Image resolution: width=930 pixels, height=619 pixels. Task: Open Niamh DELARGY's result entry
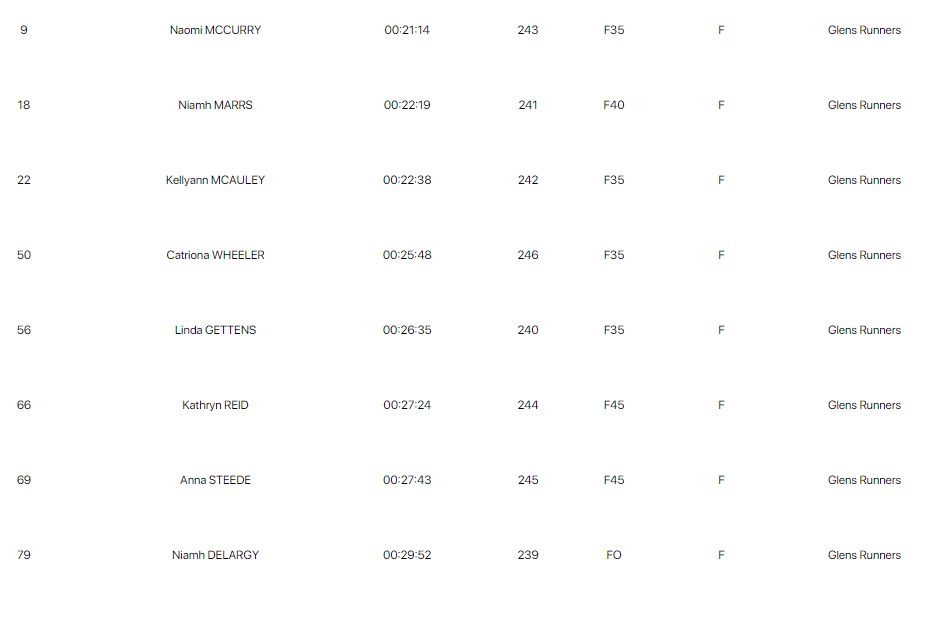point(215,555)
